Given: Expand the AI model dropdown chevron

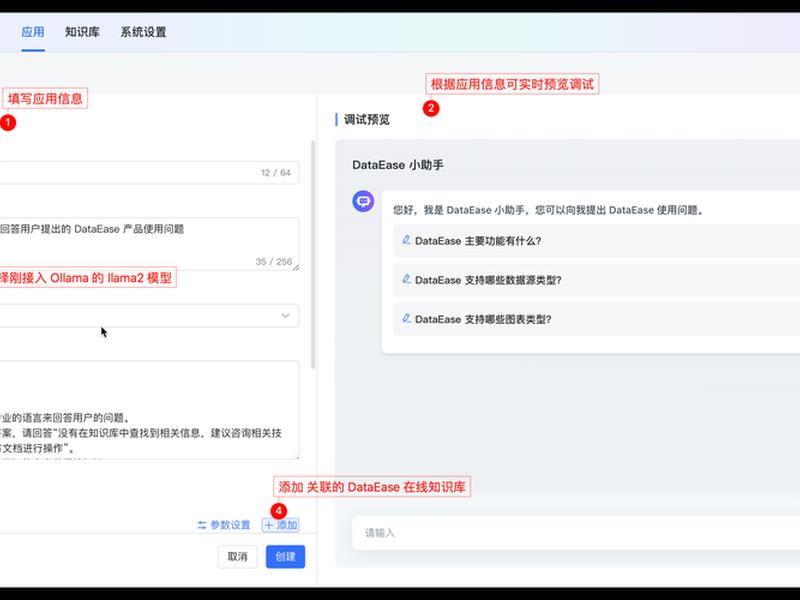Looking at the screenshot, I should [x=286, y=316].
